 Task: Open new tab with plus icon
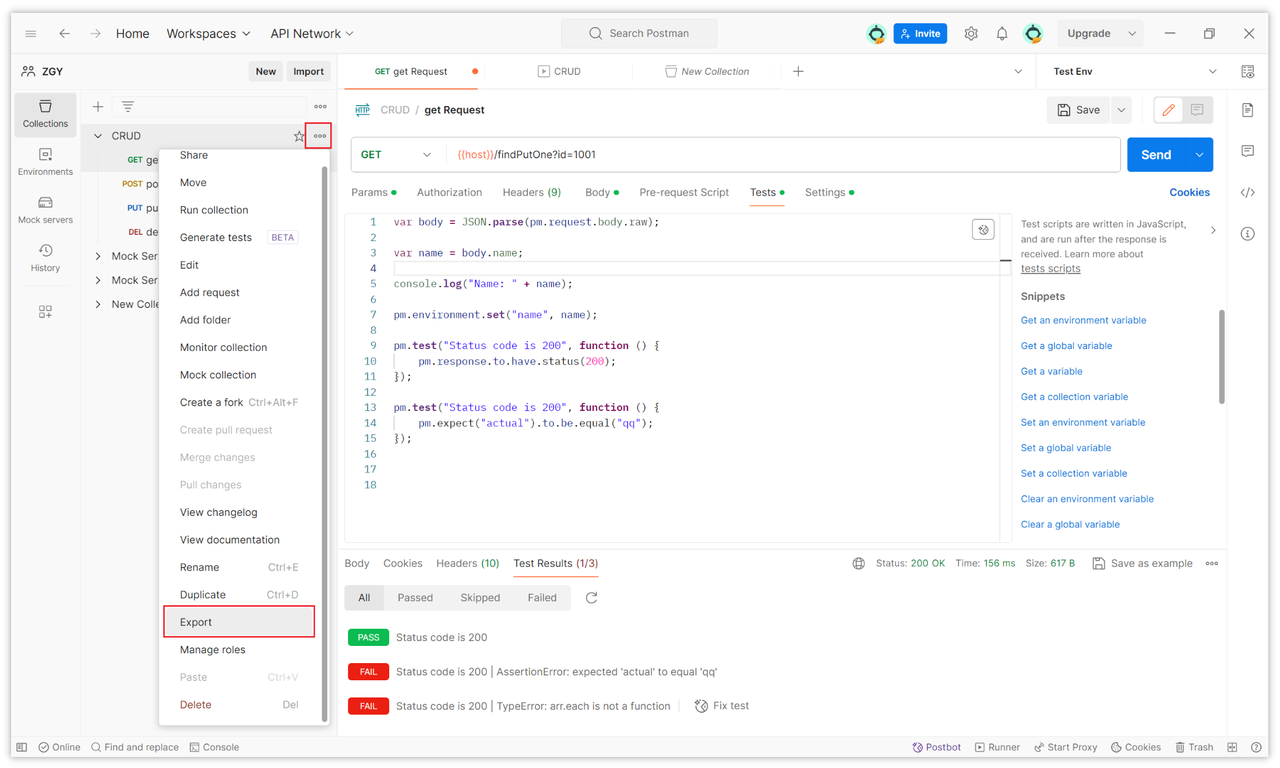click(x=798, y=71)
